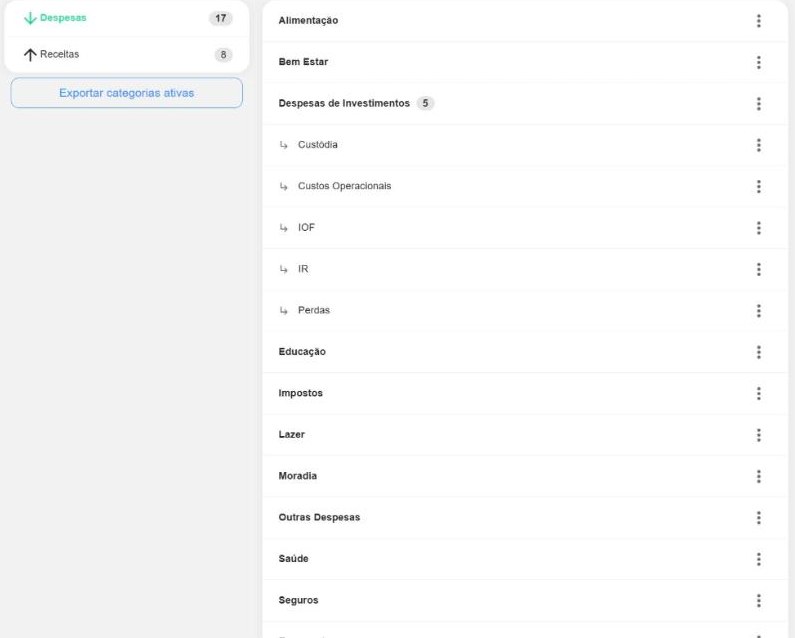Click the up-arrow Receitas icon
The width and height of the screenshot is (795, 638).
click(x=30, y=54)
